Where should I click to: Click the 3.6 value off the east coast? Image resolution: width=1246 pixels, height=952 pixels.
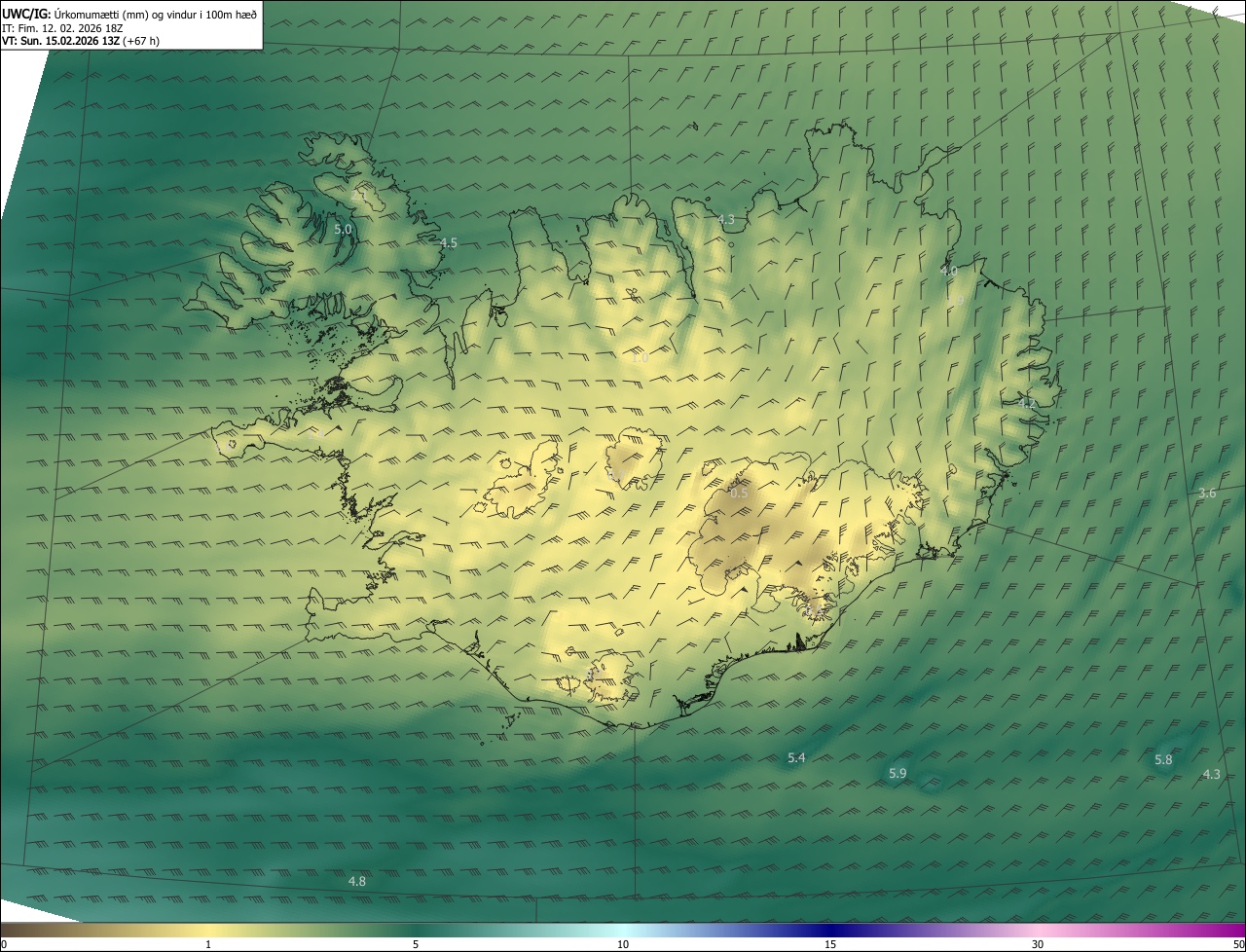[1207, 494]
